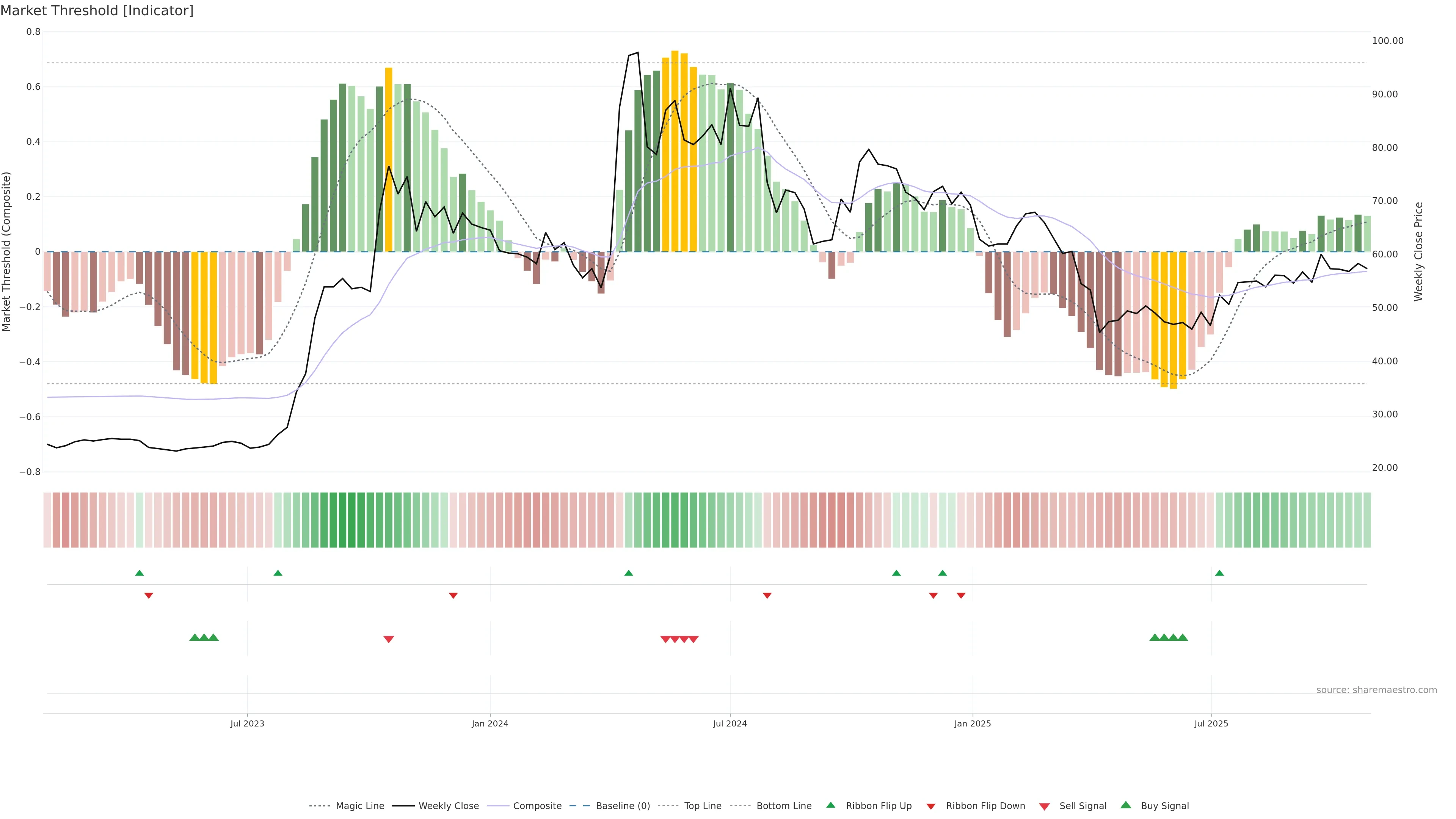Click the Ribbon Flip Down legend triangle
The height and width of the screenshot is (819, 1456).
tap(930, 806)
